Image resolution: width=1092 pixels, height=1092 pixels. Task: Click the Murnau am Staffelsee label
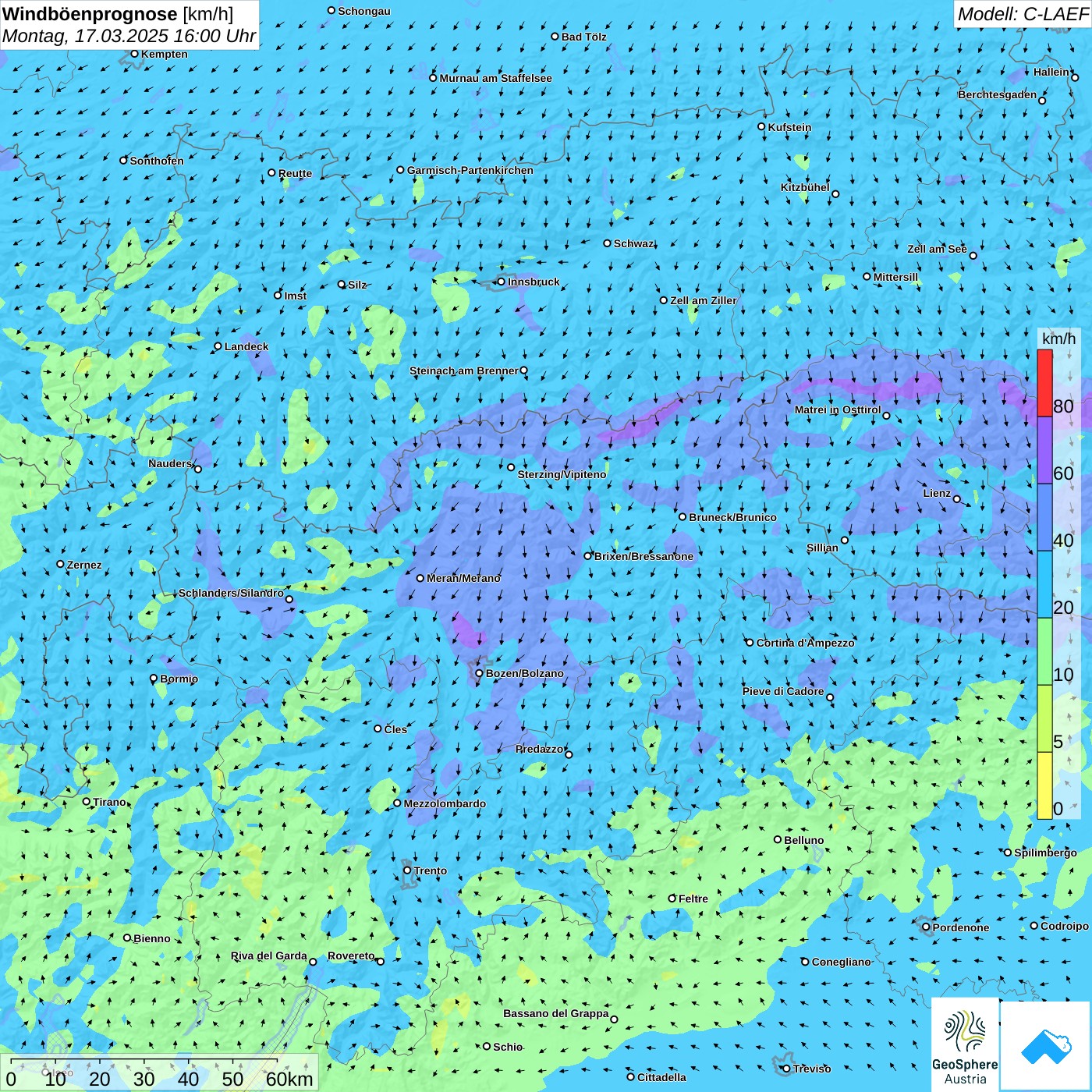tap(496, 78)
